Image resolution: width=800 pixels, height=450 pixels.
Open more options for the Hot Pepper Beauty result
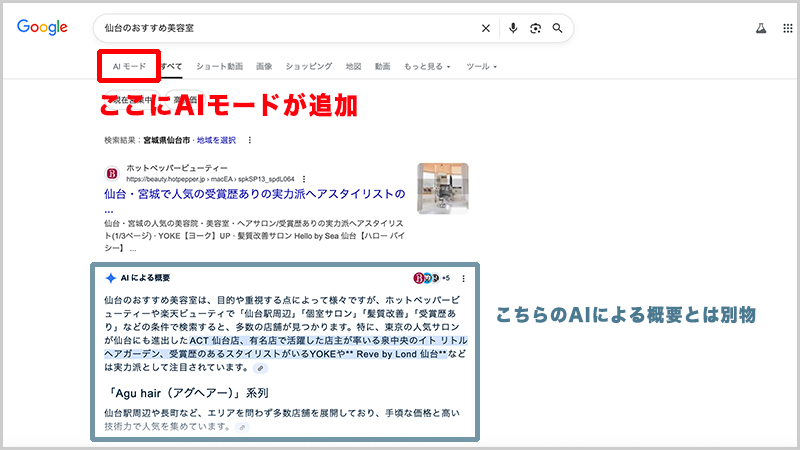pos(304,179)
